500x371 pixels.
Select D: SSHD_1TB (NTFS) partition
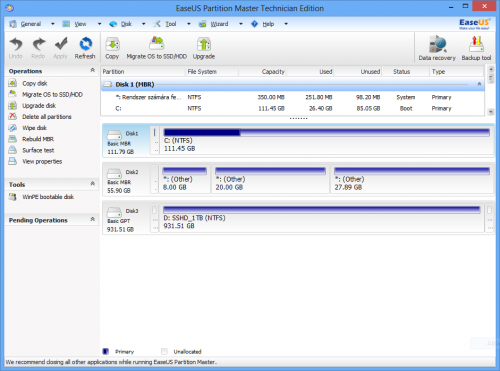[x=322, y=218]
